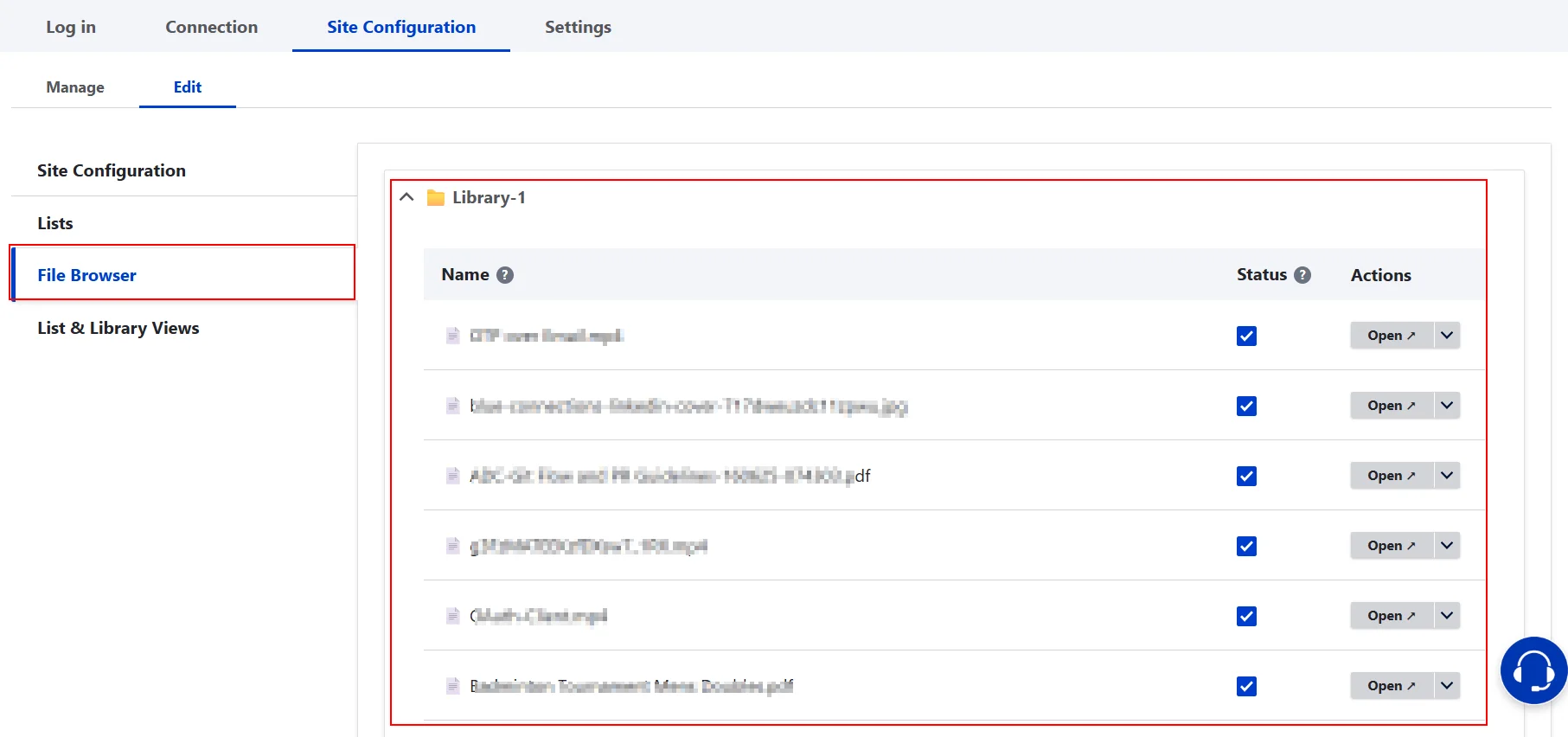Viewport: 1568px width, 737px height.
Task: Click the Library-1 folder label
Action: click(489, 198)
